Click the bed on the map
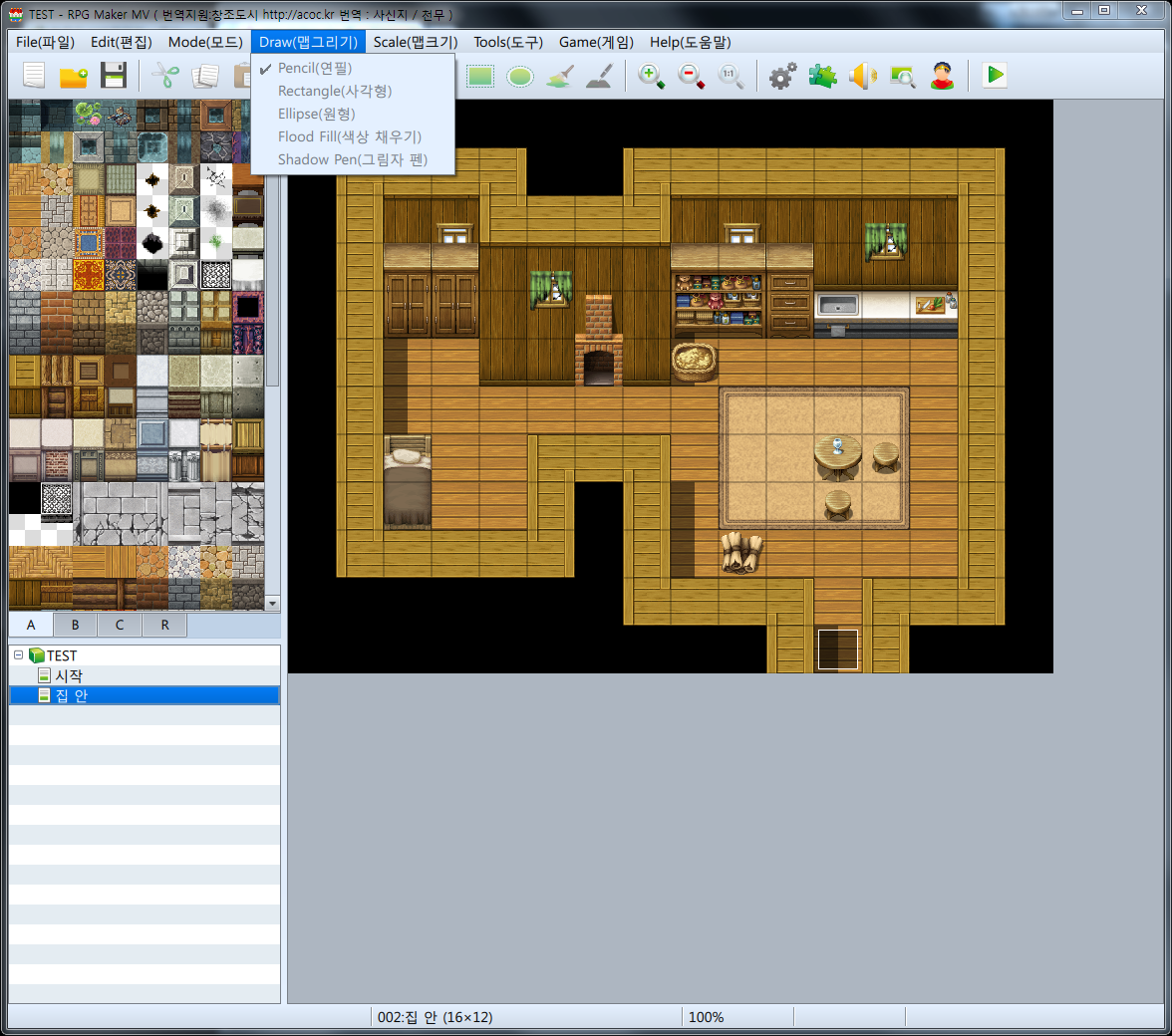 click(408, 482)
